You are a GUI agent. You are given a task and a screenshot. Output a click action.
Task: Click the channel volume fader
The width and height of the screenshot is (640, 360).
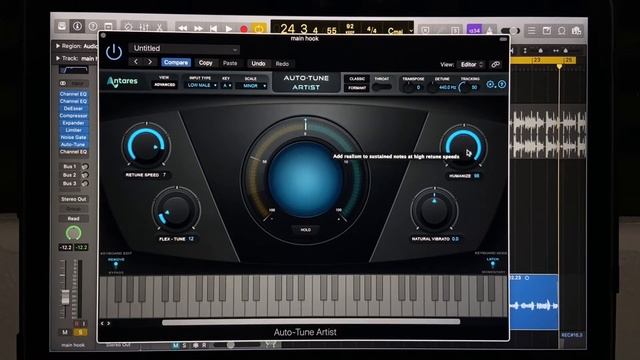(65, 296)
